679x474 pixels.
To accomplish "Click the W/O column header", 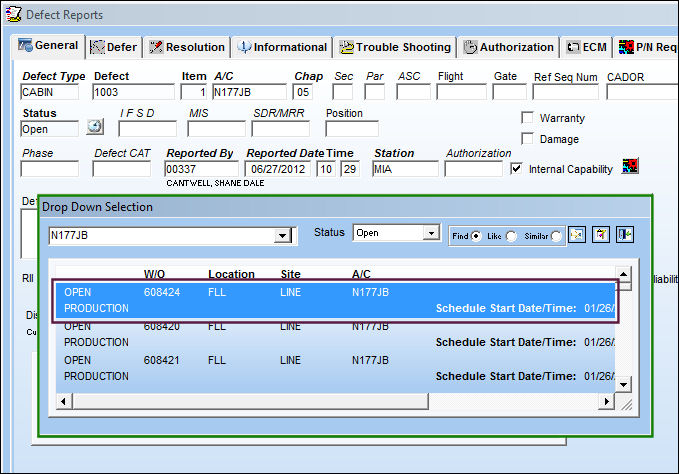I will 154,274.
